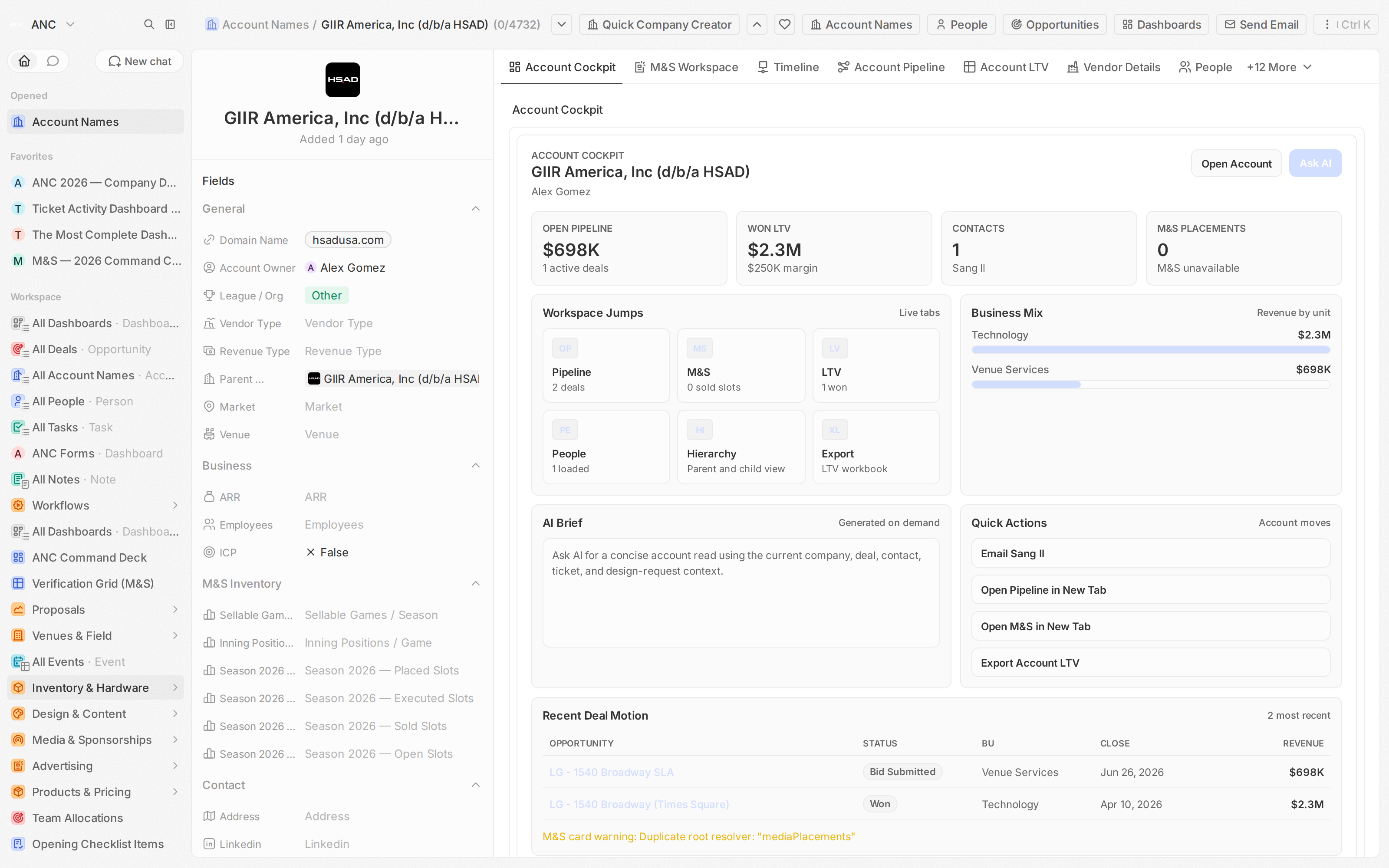
Task: Click the heart favorite icon in top bar
Action: click(x=785, y=24)
